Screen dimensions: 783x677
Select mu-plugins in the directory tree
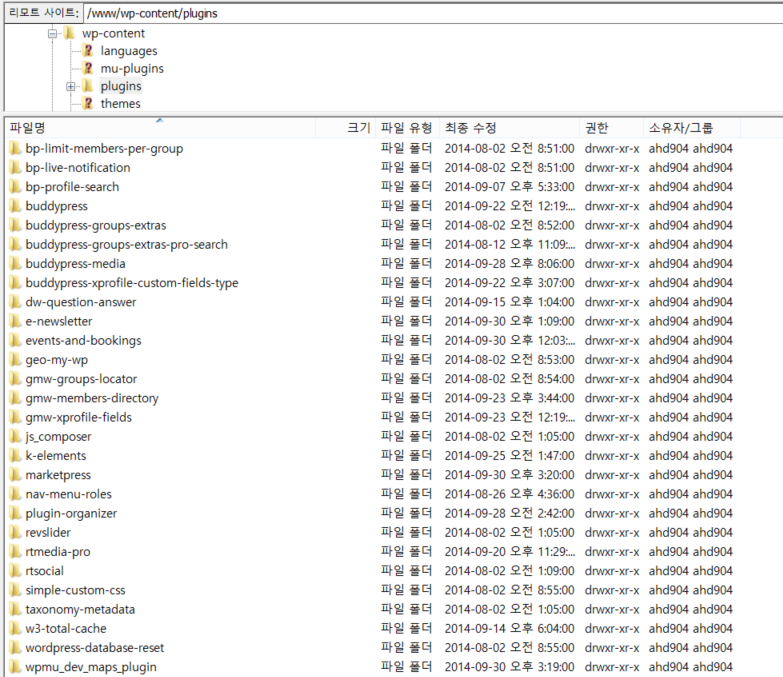coord(131,69)
